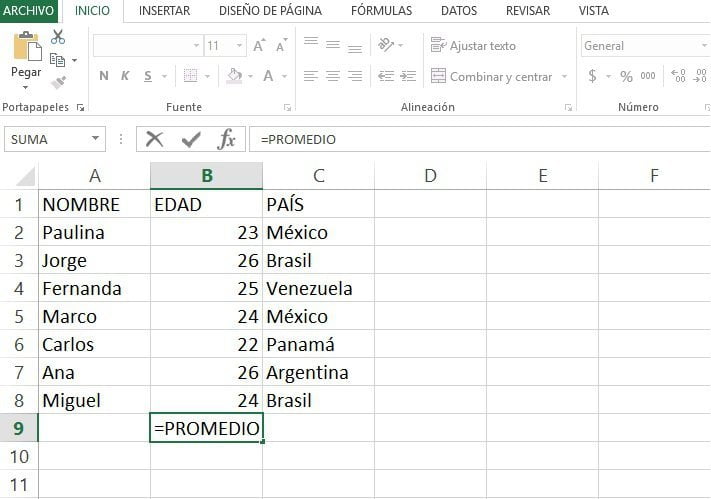Click the Cut scissors icon

click(58, 37)
